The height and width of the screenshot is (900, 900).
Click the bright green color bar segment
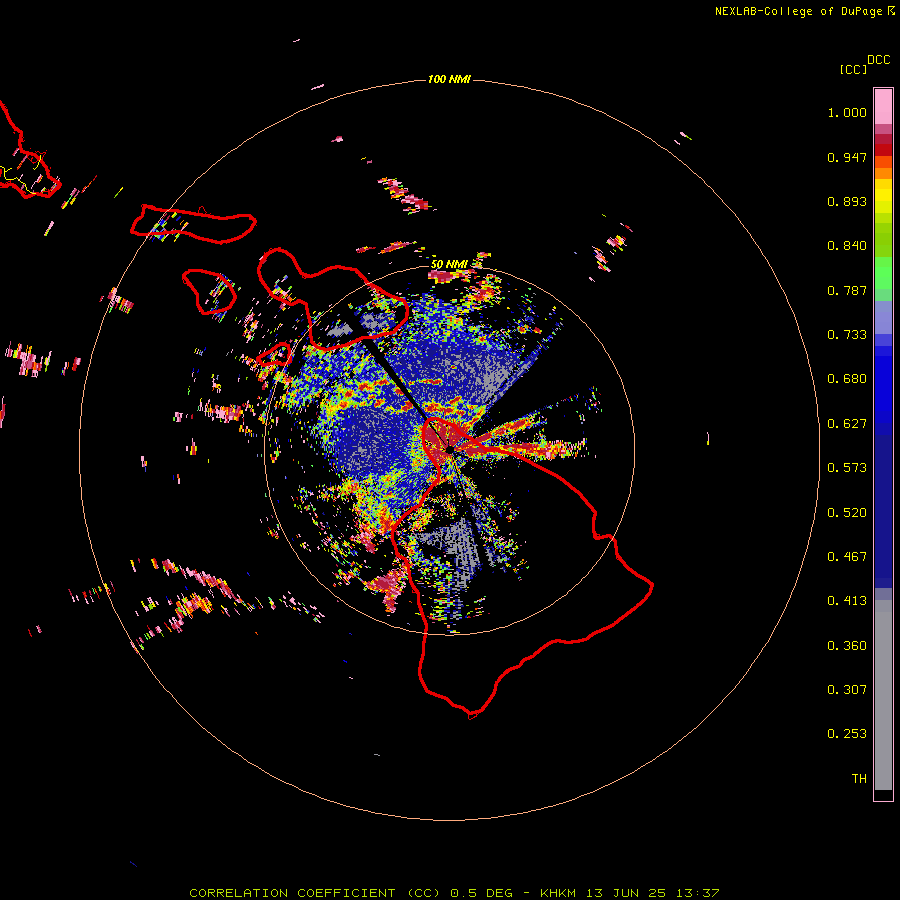[x=883, y=273]
